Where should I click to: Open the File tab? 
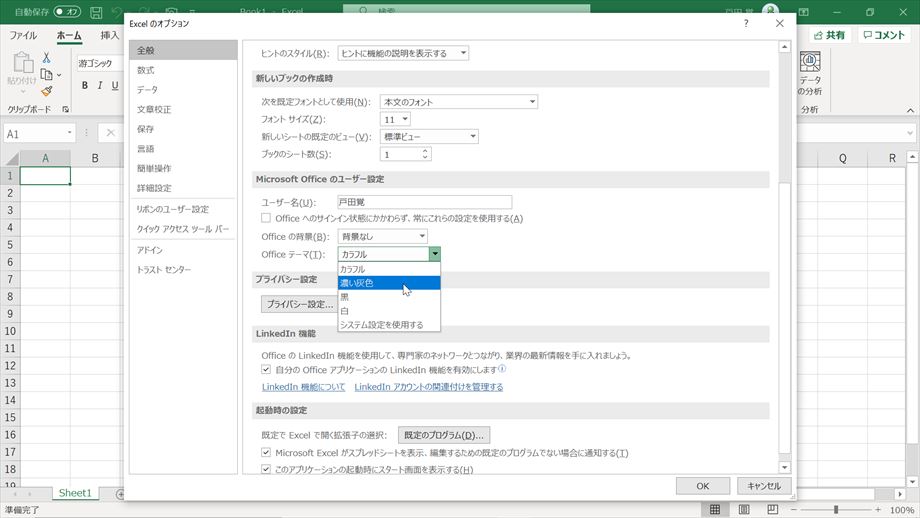point(23,35)
